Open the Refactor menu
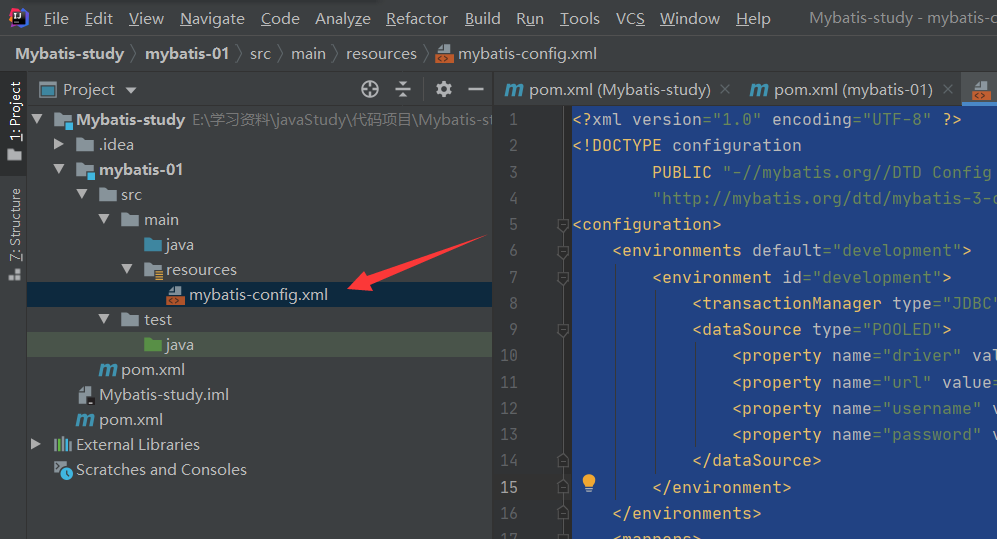The width and height of the screenshot is (997, 539). click(x=417, y=19)
